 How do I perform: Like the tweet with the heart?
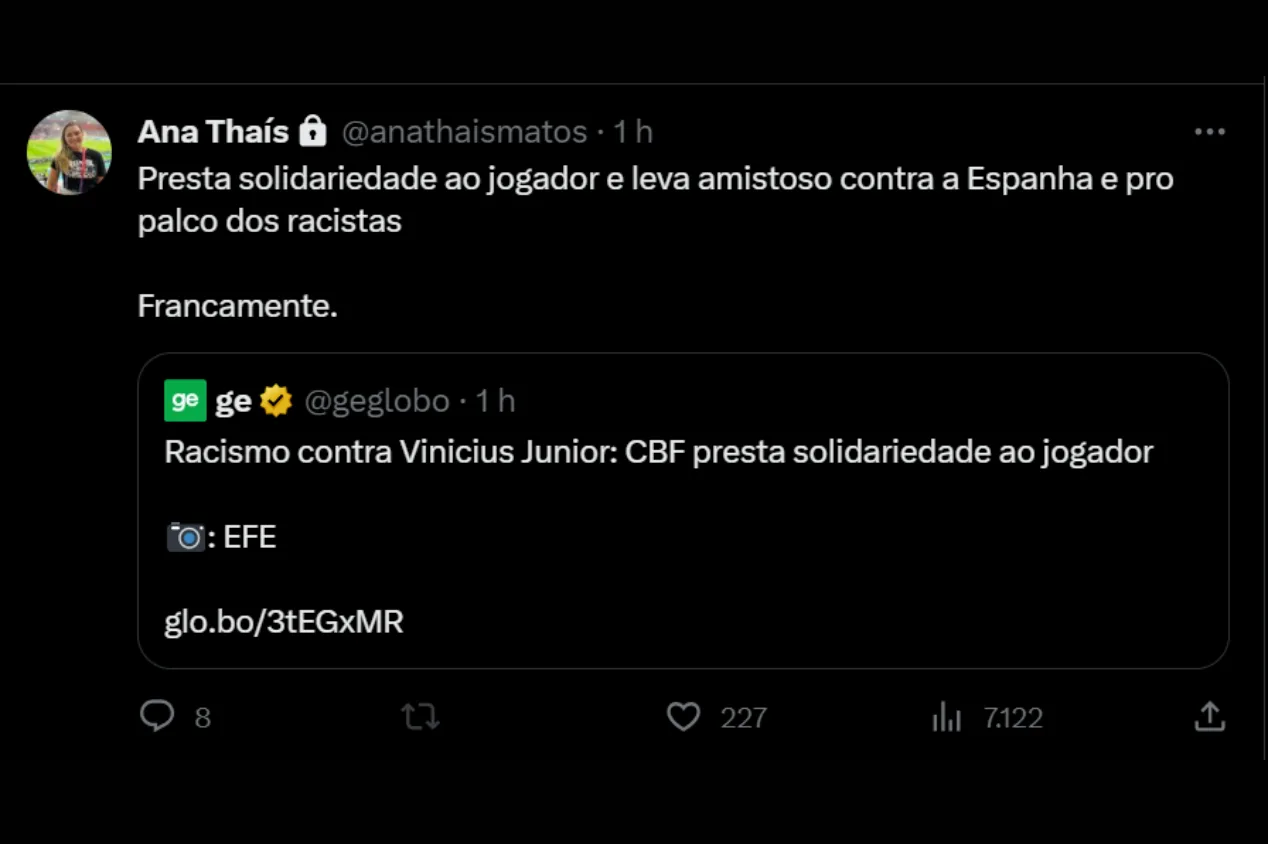coord(683,716)
